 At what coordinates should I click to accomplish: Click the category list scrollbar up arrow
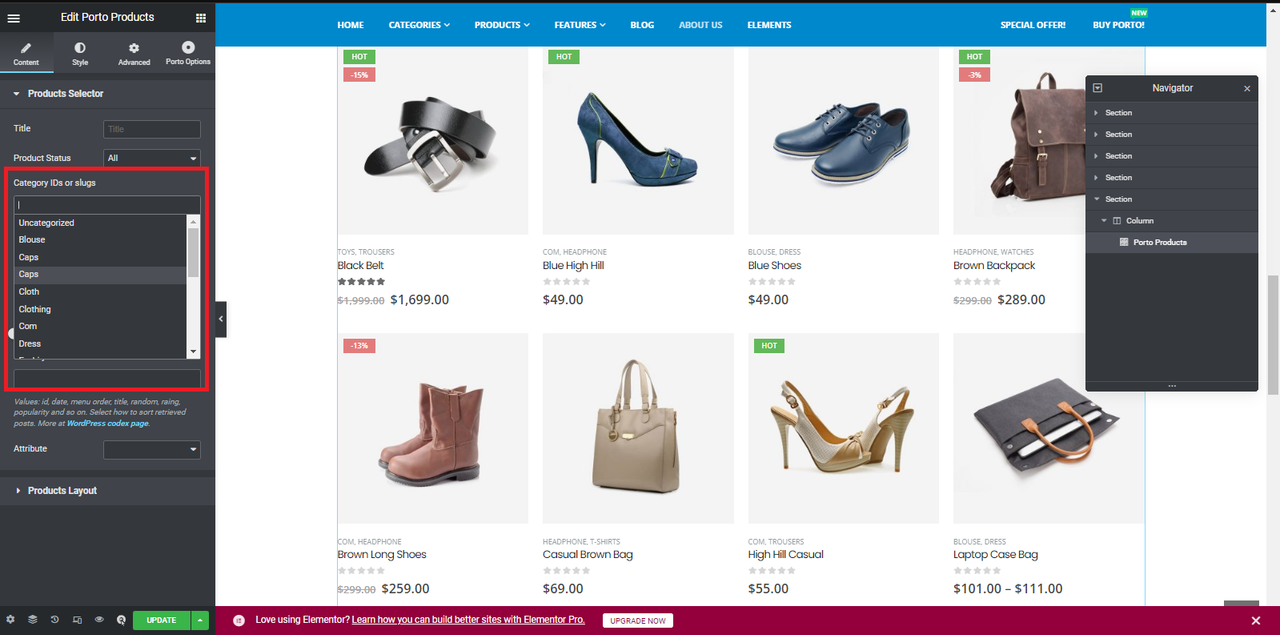(194, 221)
